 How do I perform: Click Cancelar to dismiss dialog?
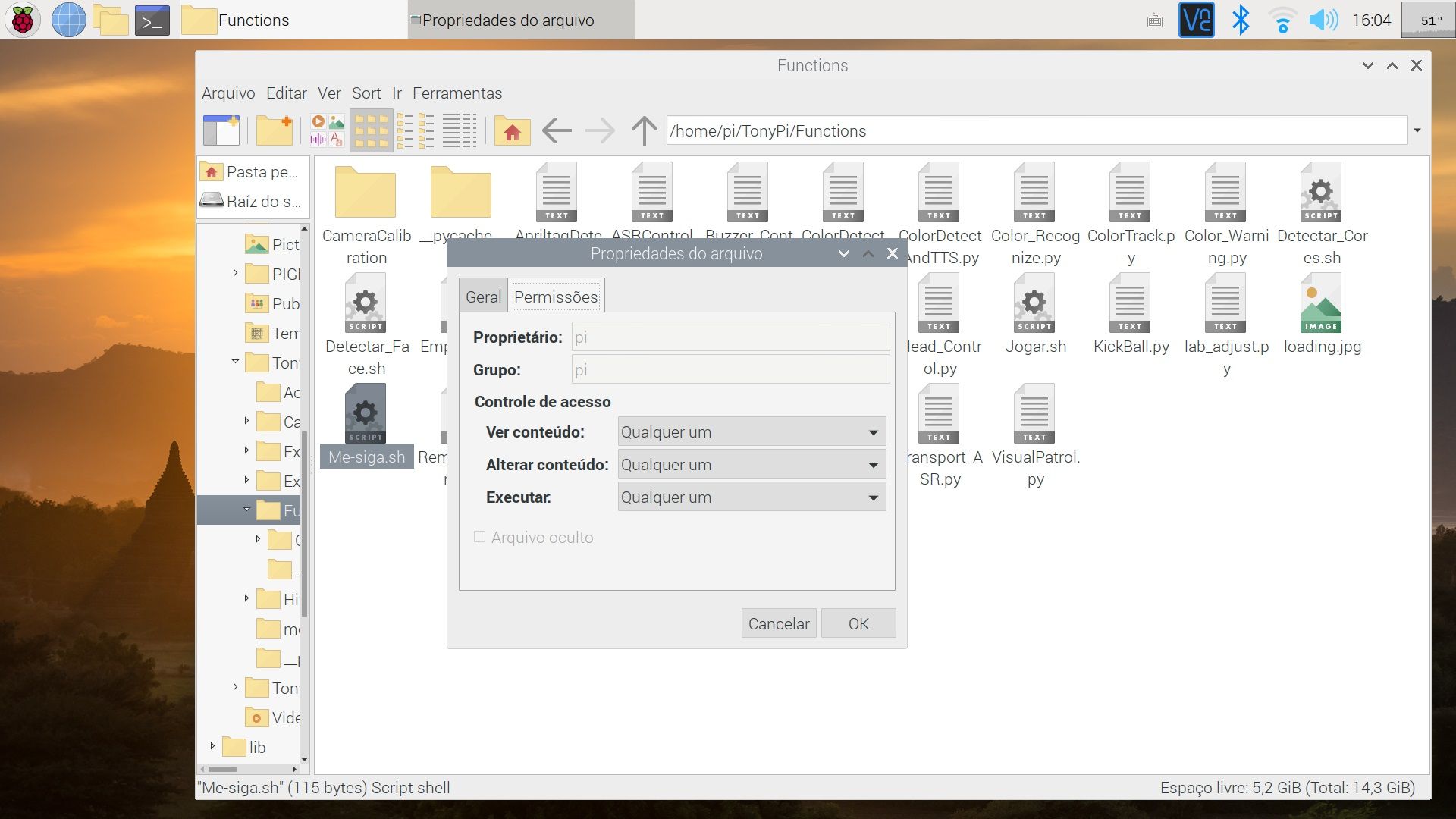tap(778, 624)
